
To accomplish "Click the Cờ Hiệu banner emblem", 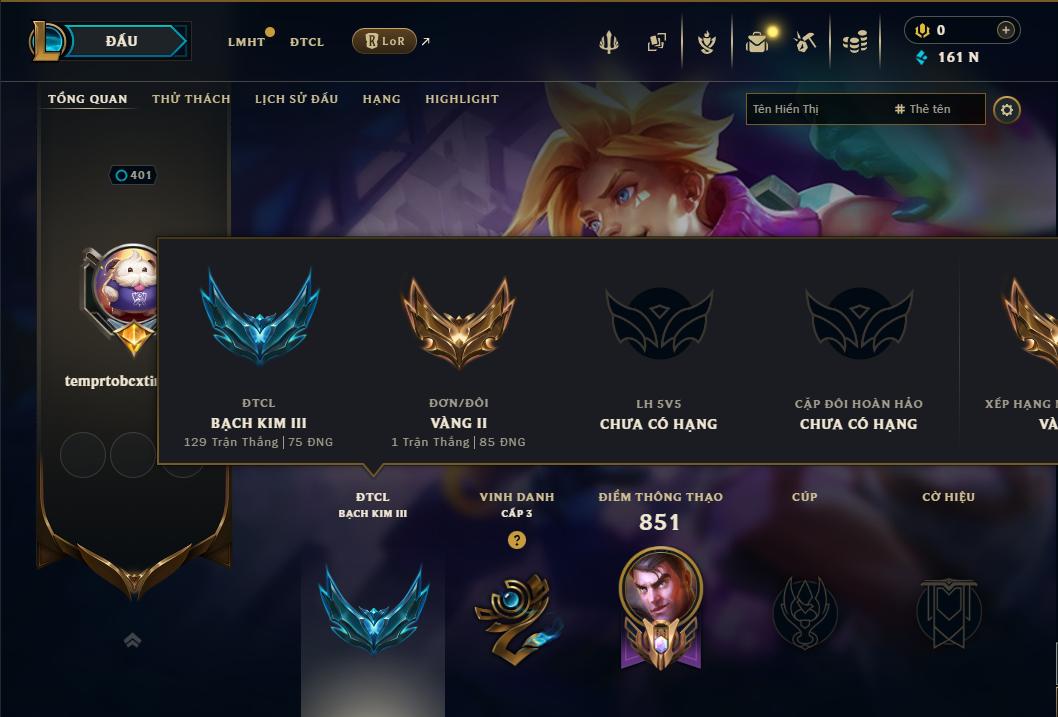I will pyautogui.click(x=948, y=612).
